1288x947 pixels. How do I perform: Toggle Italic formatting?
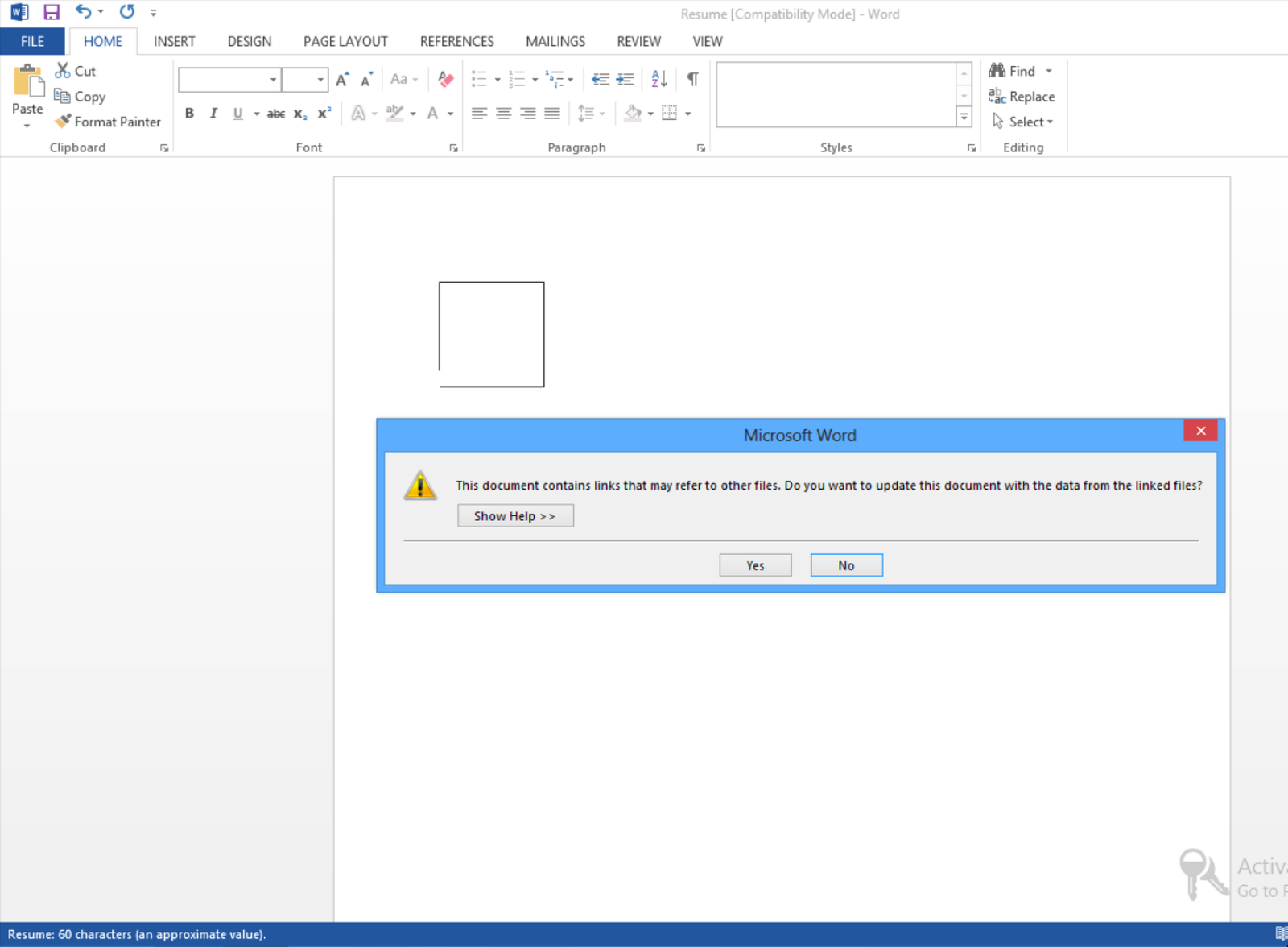click(213, 114)
